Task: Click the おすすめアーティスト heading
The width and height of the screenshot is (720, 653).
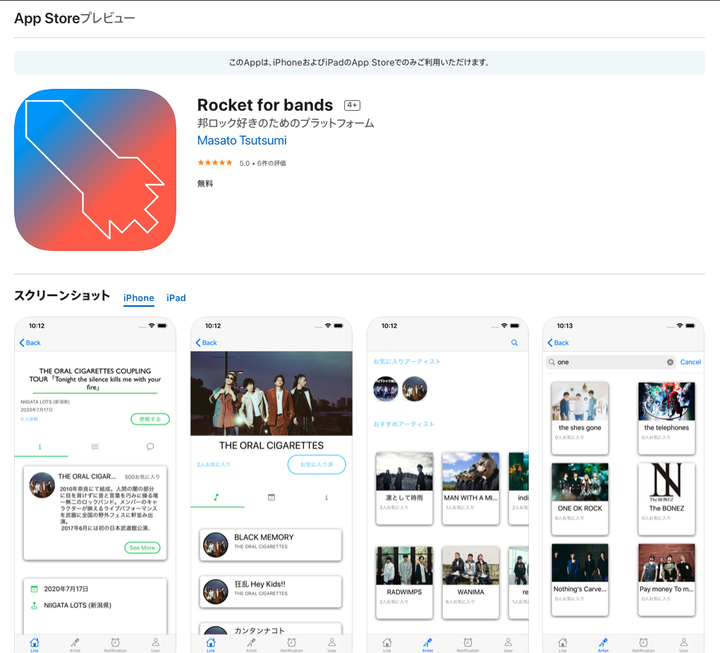Action: click(404, 424)
